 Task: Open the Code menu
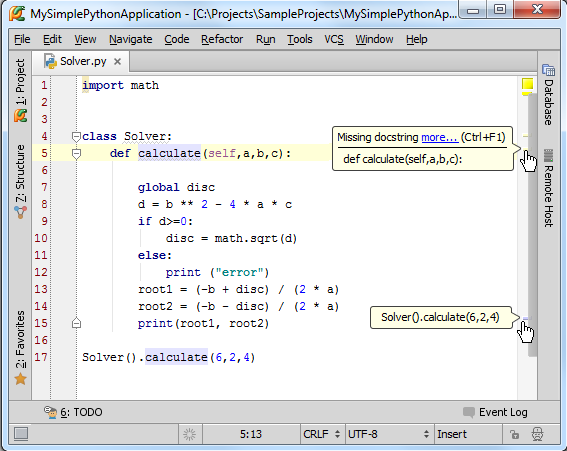point(177,39)
